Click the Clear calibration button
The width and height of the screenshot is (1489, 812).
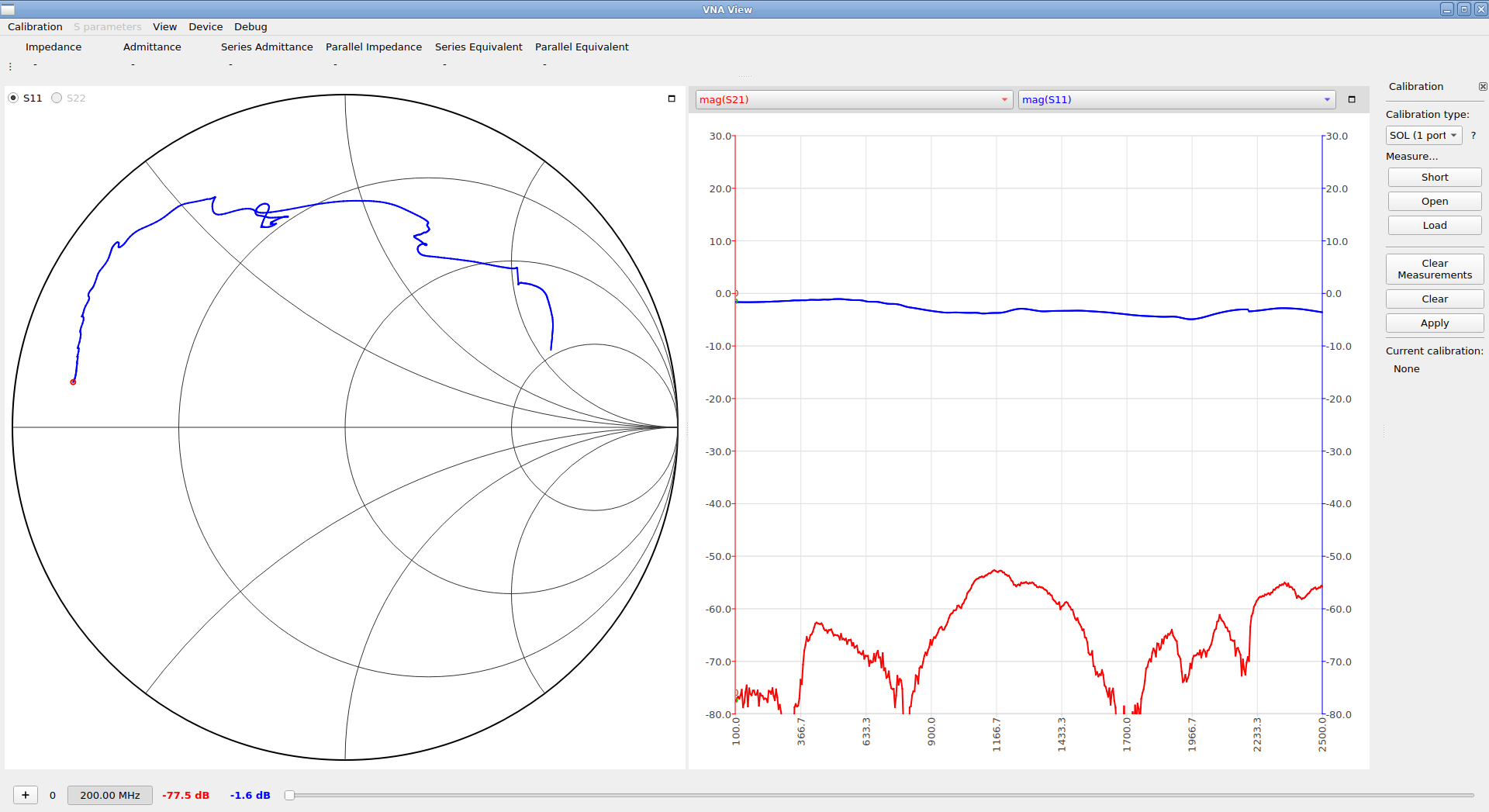(1435, 299)
